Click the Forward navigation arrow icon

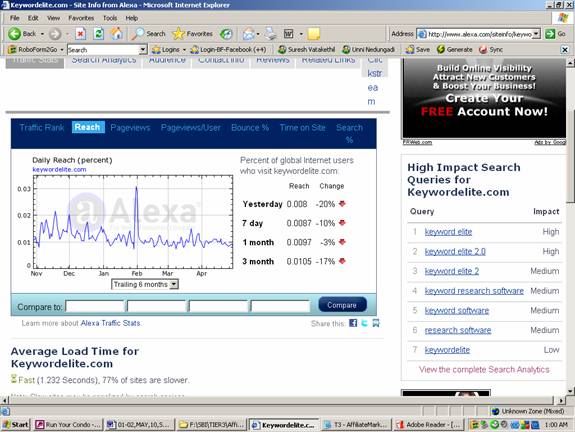click(x=55, y=34)
